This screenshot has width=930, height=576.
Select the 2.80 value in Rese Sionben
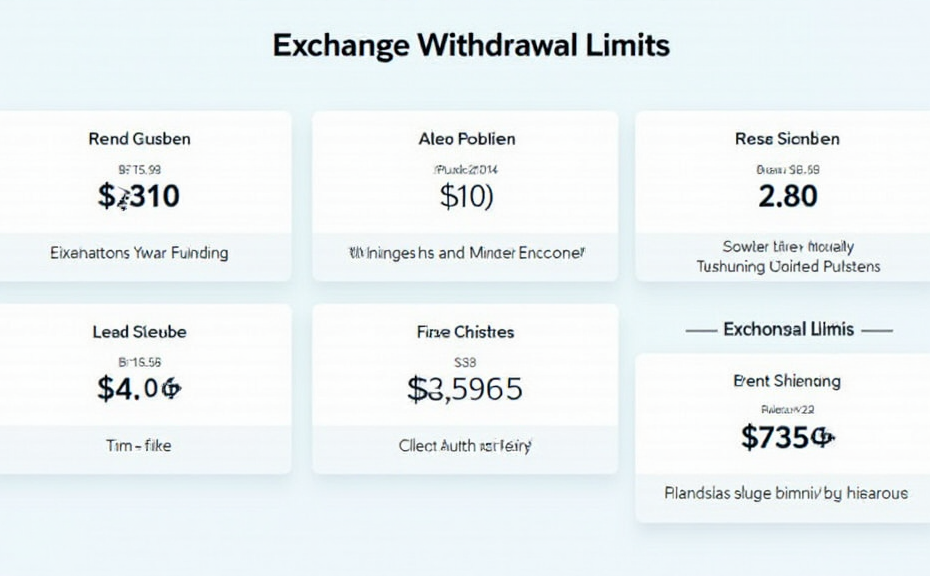787,196
